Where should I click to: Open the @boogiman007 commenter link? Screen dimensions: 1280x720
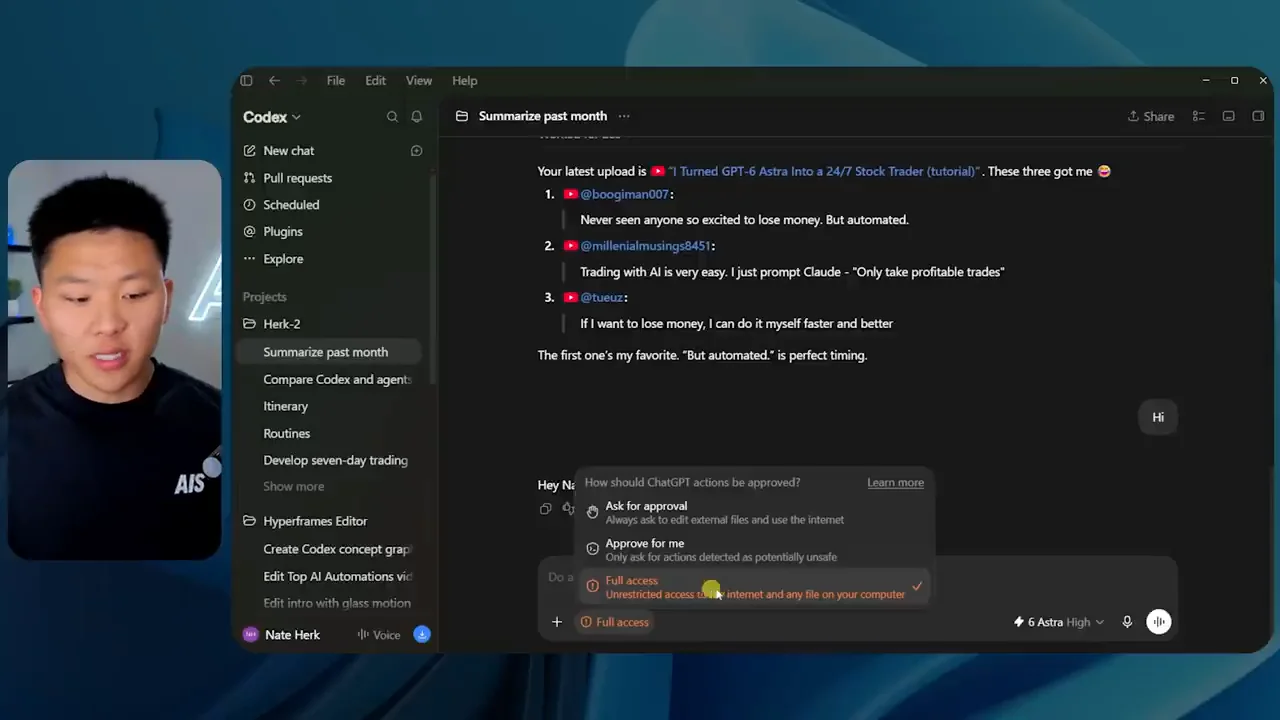pyautogui.click(x=625, y=194)
